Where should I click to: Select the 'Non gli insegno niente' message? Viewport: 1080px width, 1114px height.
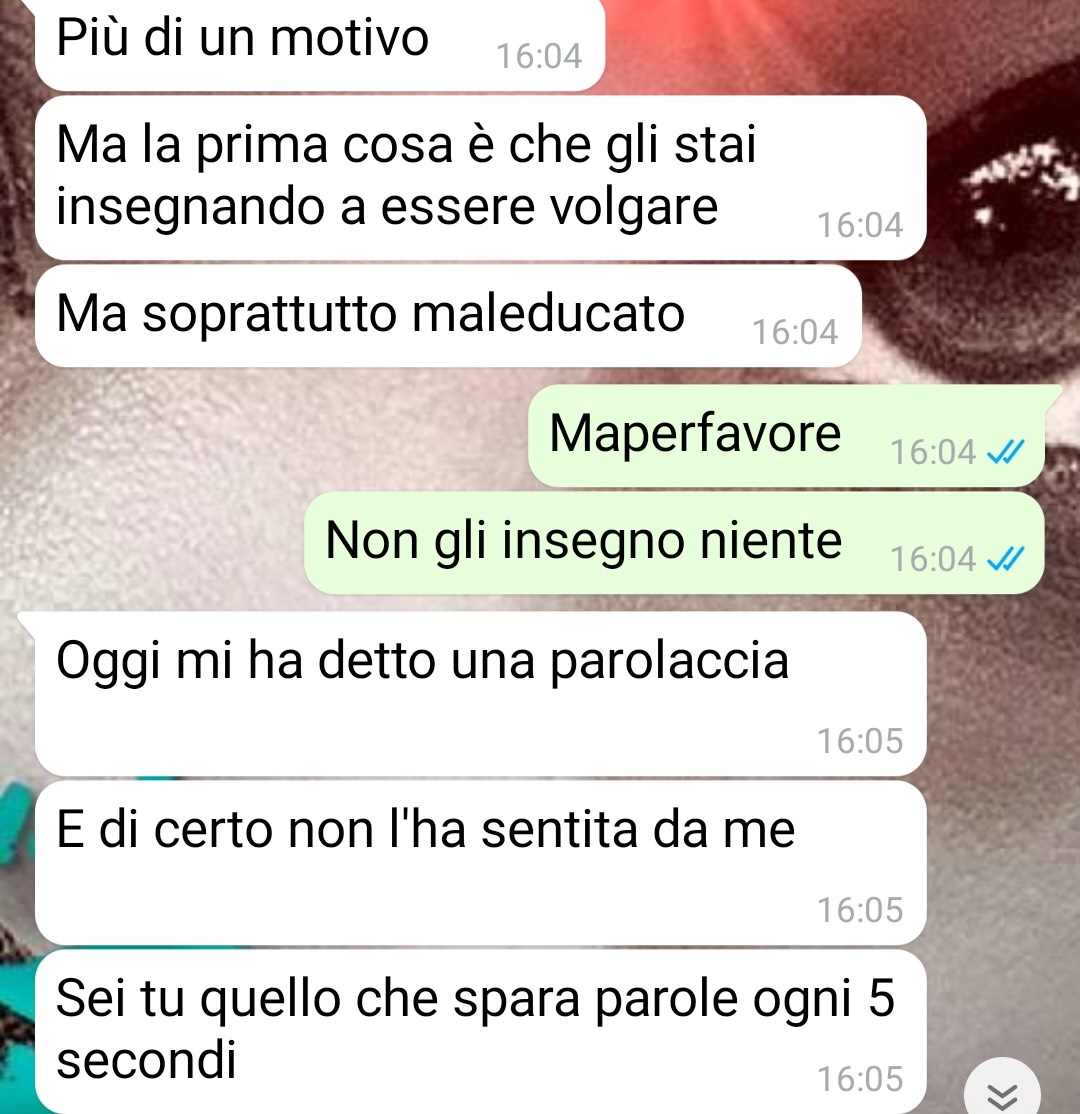click(674, 543)
